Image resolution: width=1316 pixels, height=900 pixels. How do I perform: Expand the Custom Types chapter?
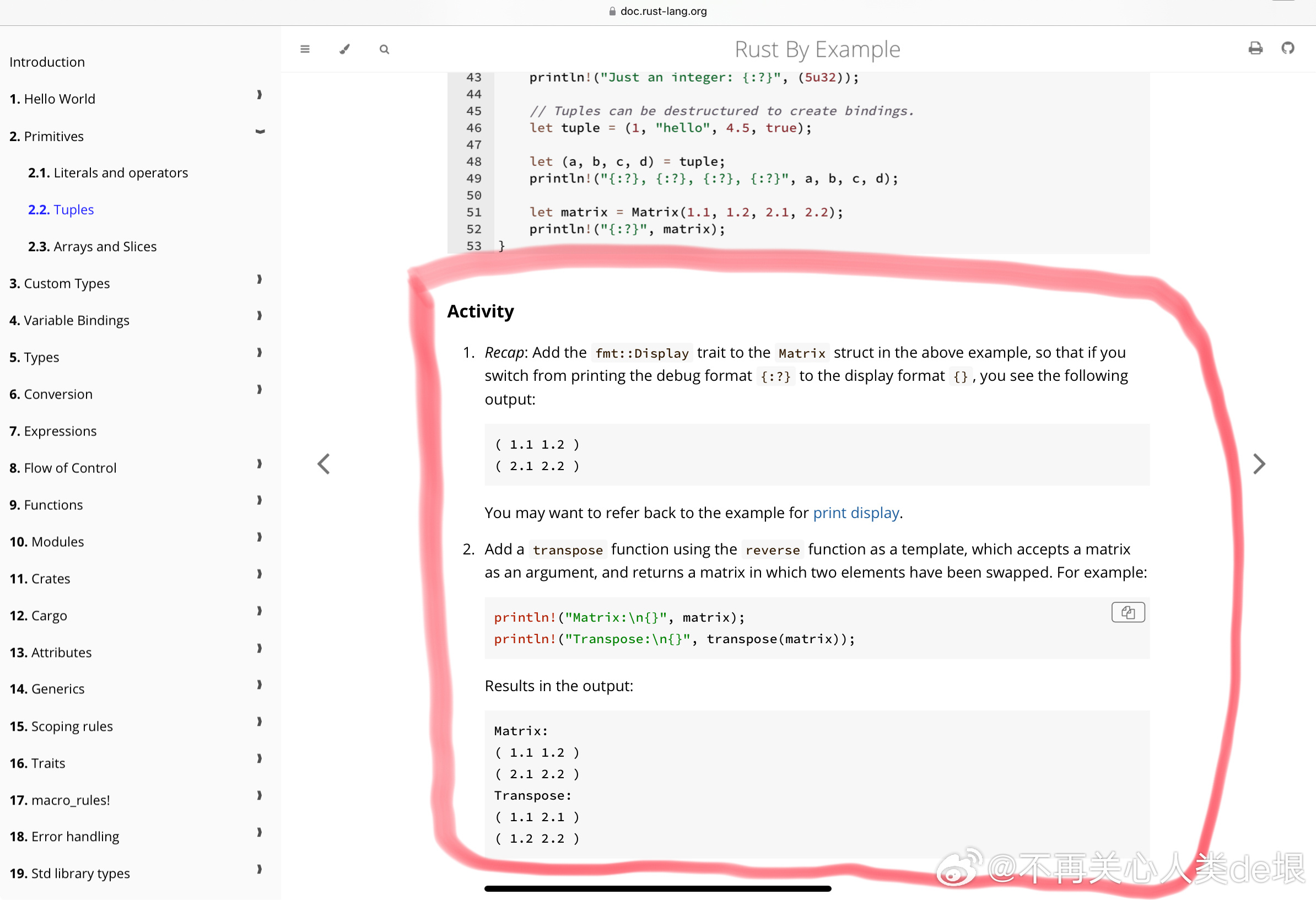tap(260, 279)
